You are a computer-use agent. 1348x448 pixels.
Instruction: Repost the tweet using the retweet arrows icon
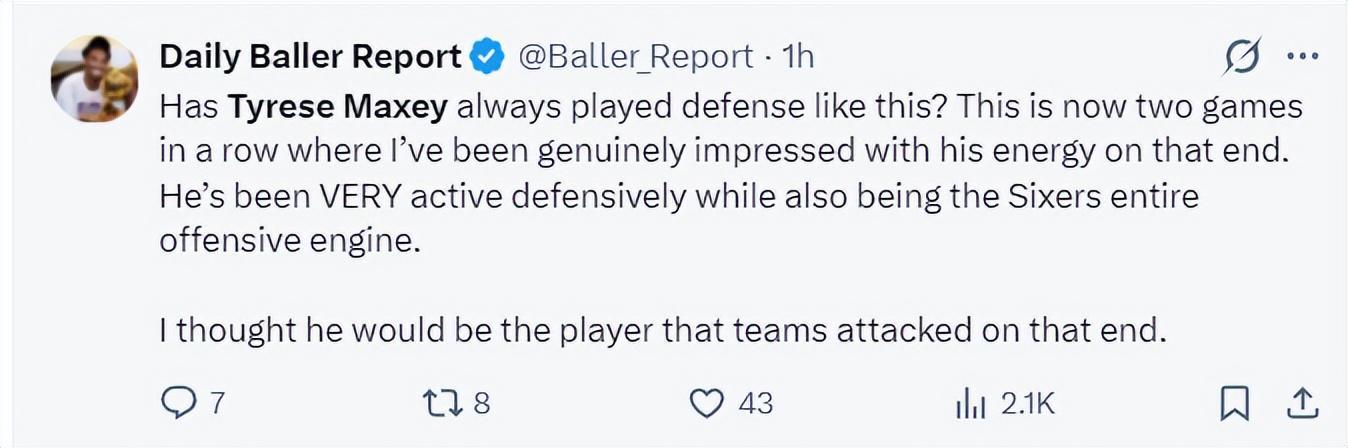coord(442,403)
